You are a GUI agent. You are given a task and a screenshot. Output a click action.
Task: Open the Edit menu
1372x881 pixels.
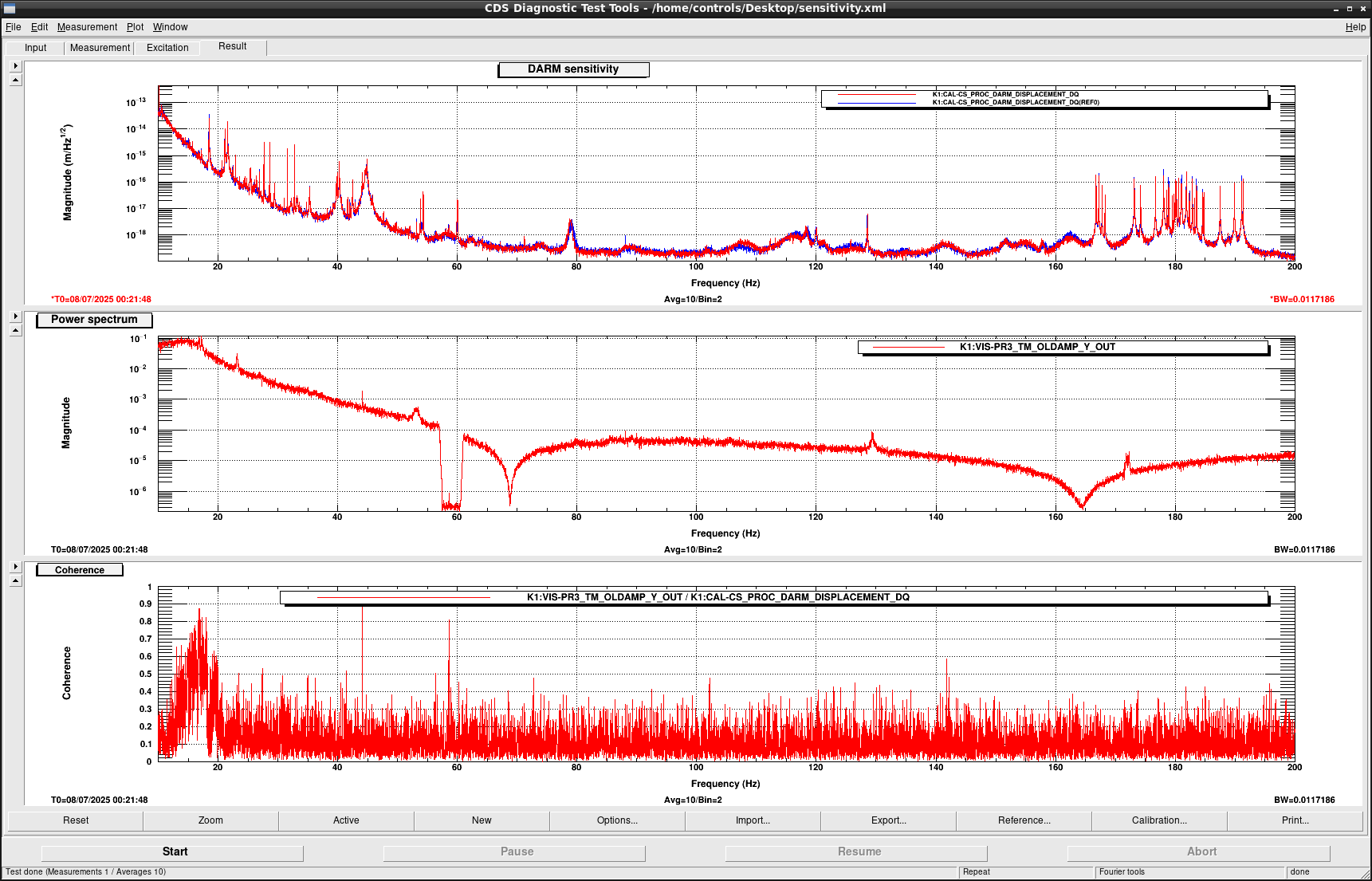click(x=39, y=27)
